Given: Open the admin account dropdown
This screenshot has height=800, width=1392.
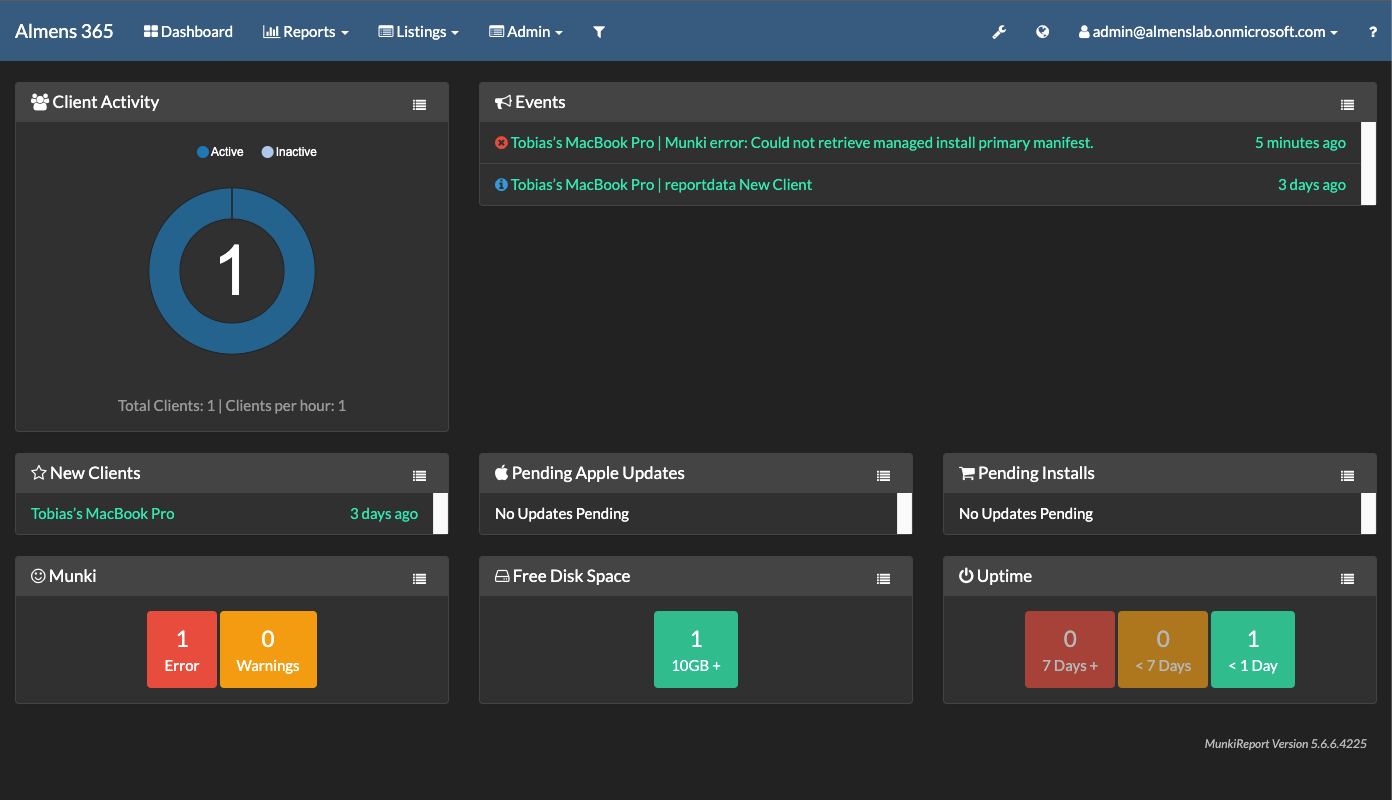Looking at the screenshot, I should coord(1208,32).
